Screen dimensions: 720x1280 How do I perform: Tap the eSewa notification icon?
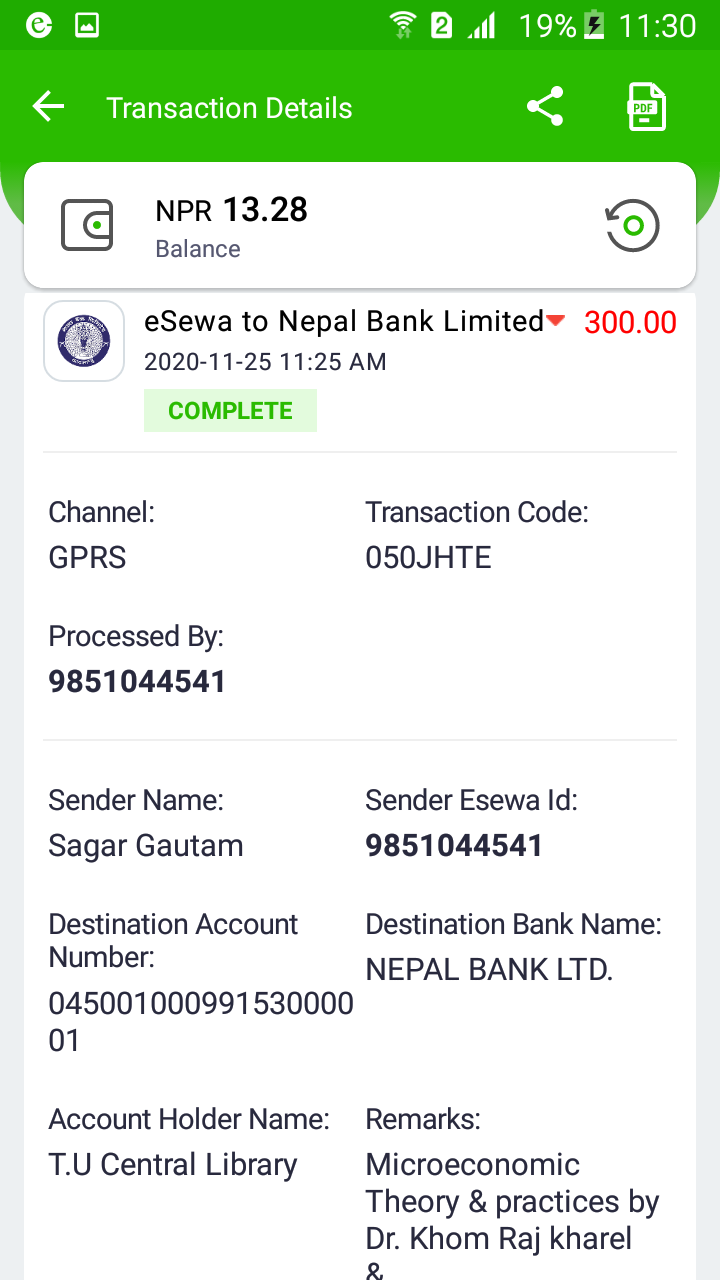[39, 25]
